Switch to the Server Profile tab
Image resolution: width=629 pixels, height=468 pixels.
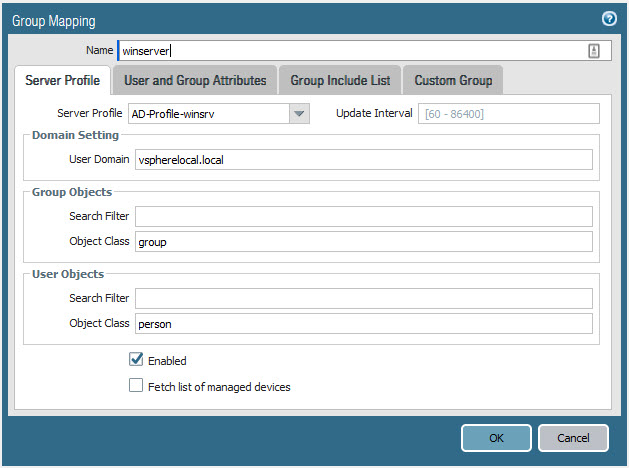tap(60, 81)
